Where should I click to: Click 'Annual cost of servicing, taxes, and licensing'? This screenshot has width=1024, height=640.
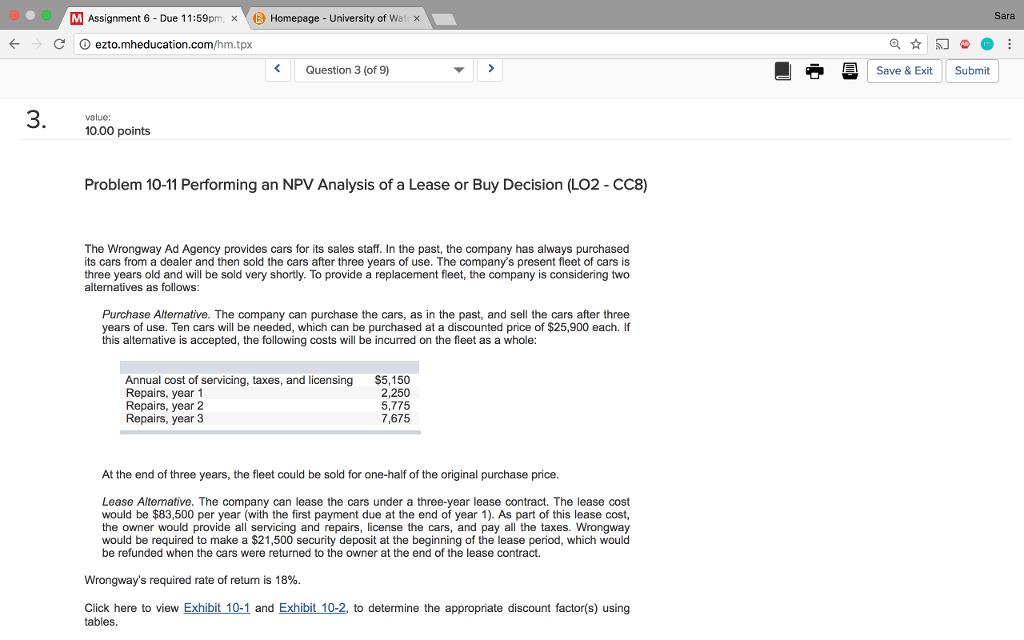pos(239,380)
